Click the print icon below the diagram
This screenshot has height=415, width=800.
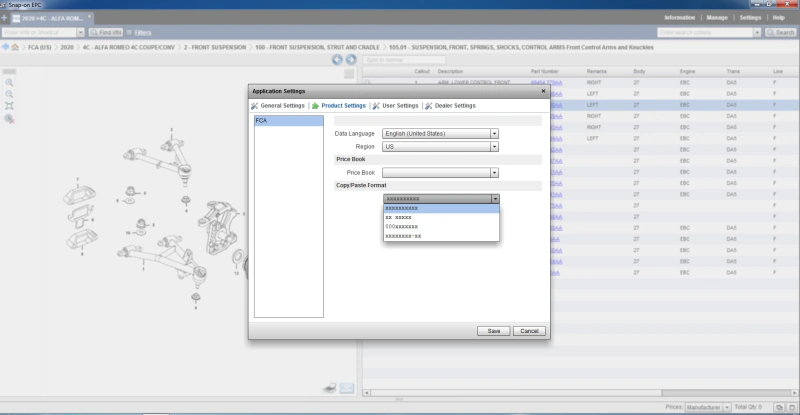click(x=329, y=387)
